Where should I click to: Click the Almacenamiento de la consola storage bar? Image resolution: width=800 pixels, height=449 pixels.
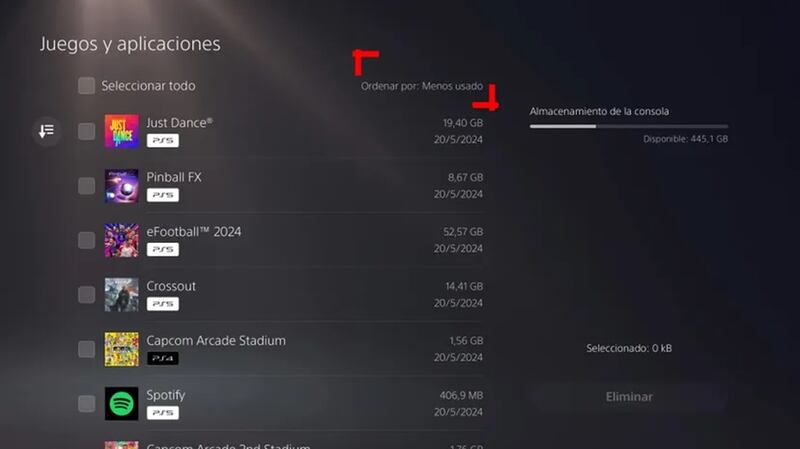628,127
